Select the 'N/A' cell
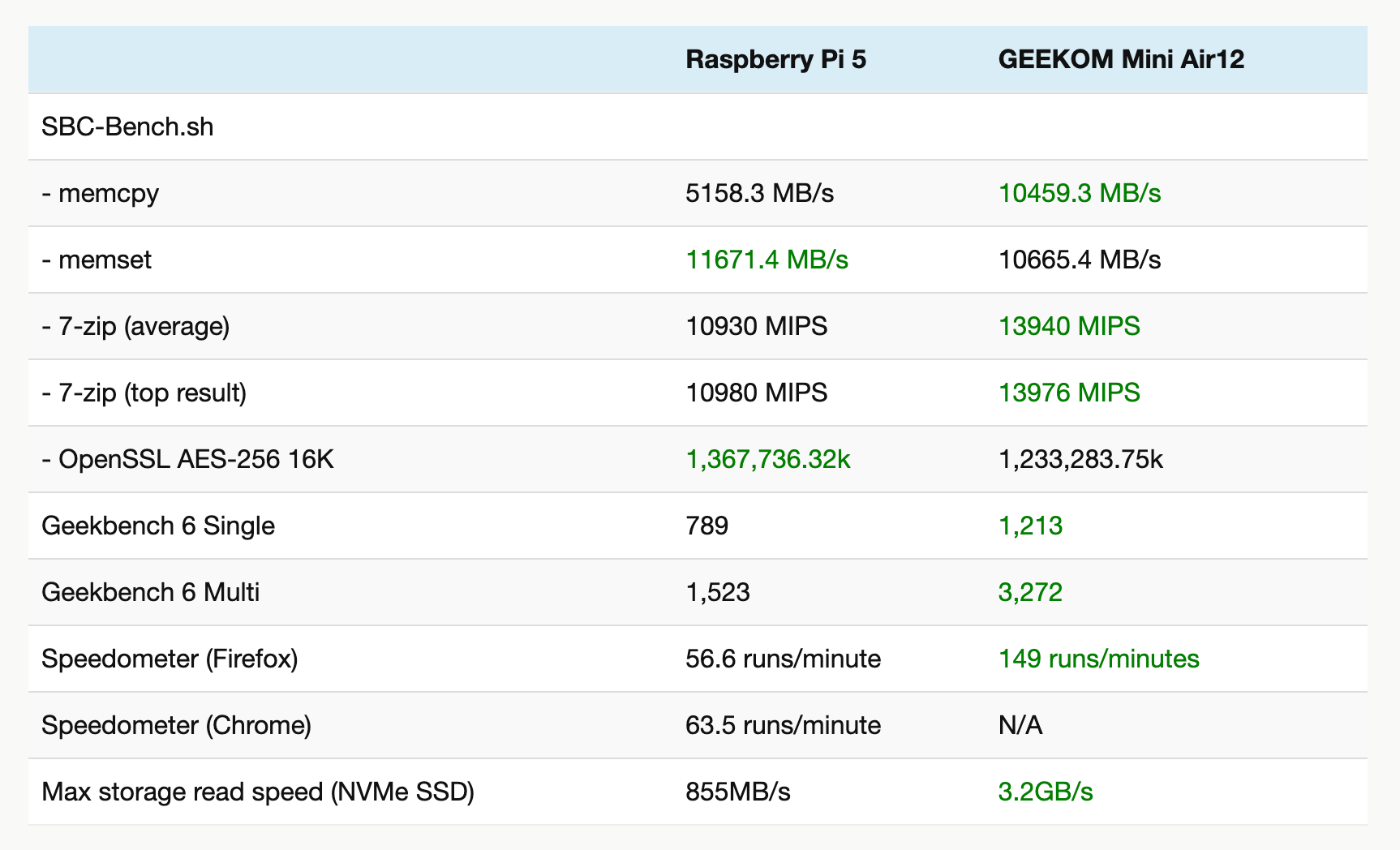 1020,725
